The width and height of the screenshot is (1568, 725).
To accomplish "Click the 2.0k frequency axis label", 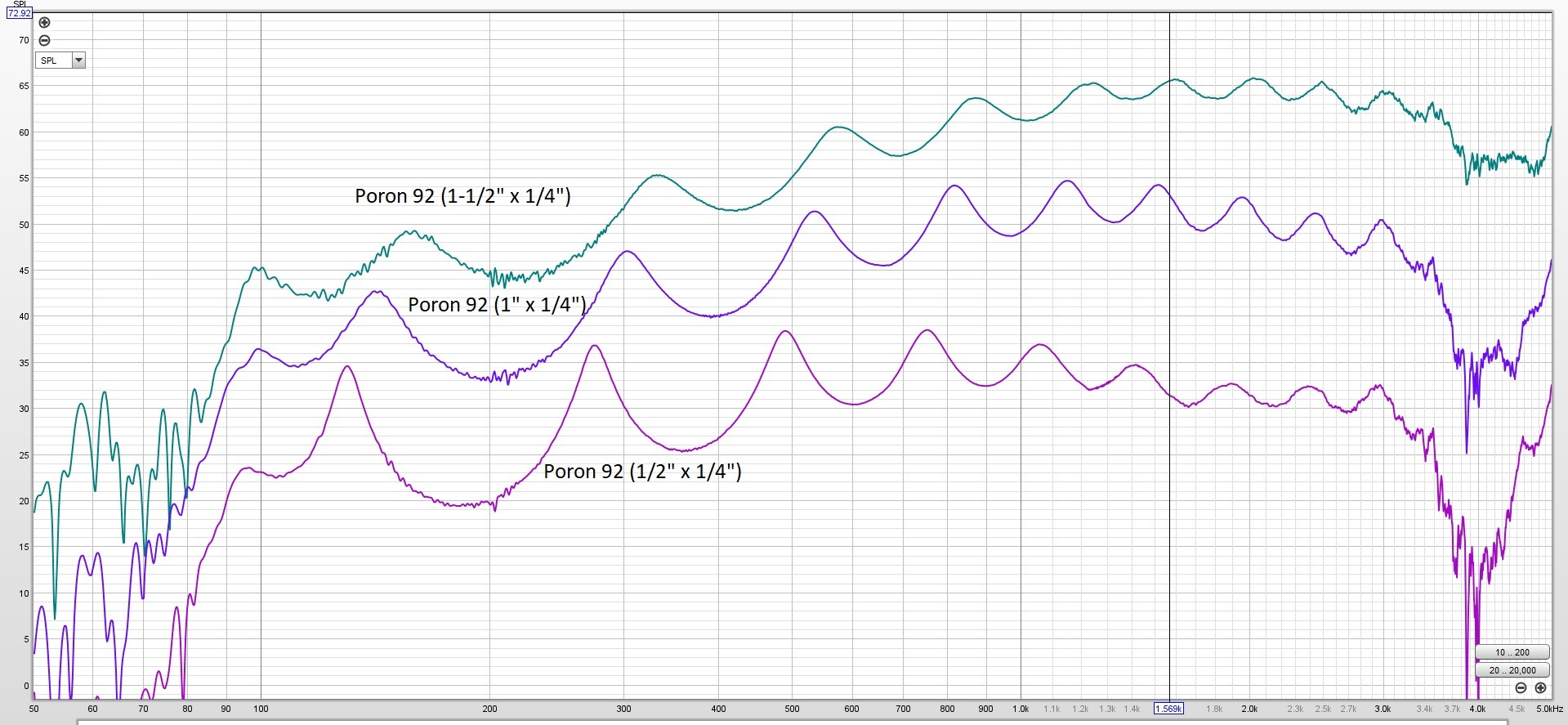I will tap(1249, 709).
